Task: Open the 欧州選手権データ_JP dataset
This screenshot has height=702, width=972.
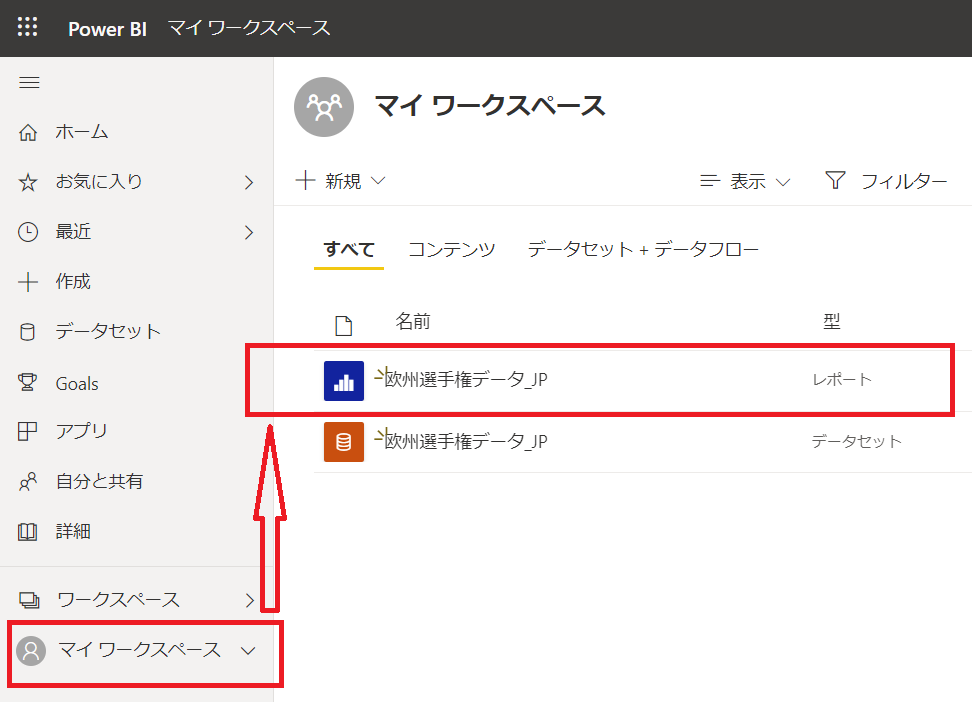Action: 466,441
